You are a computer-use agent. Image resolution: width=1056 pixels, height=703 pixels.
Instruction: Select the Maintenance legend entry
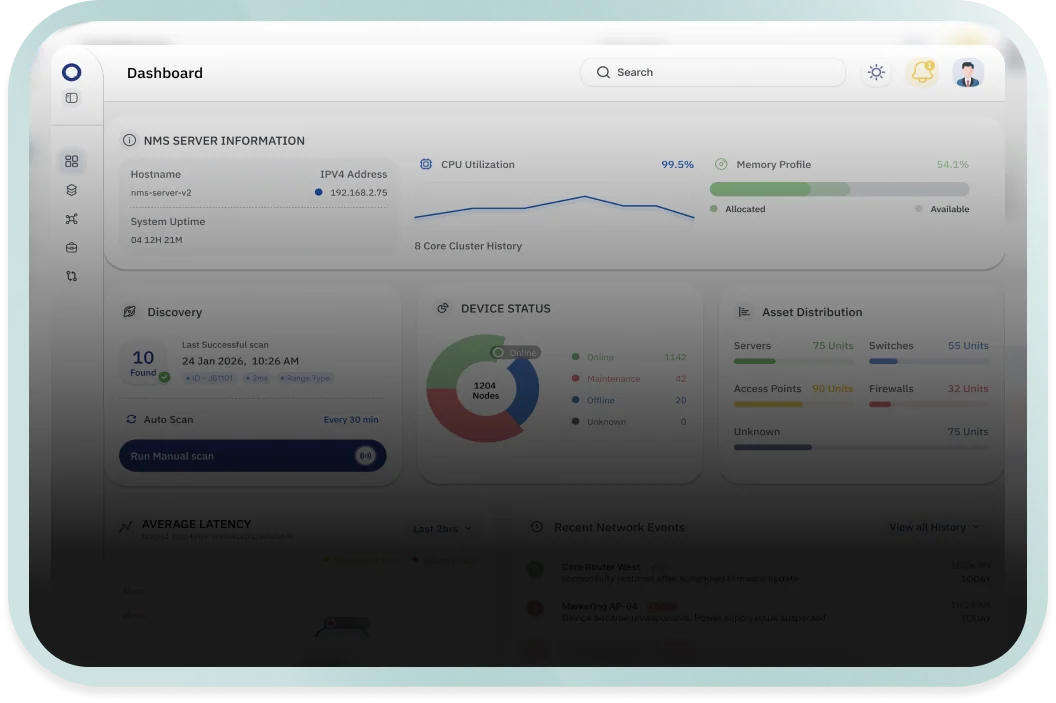pyautogui.click(x=629, y=378)
